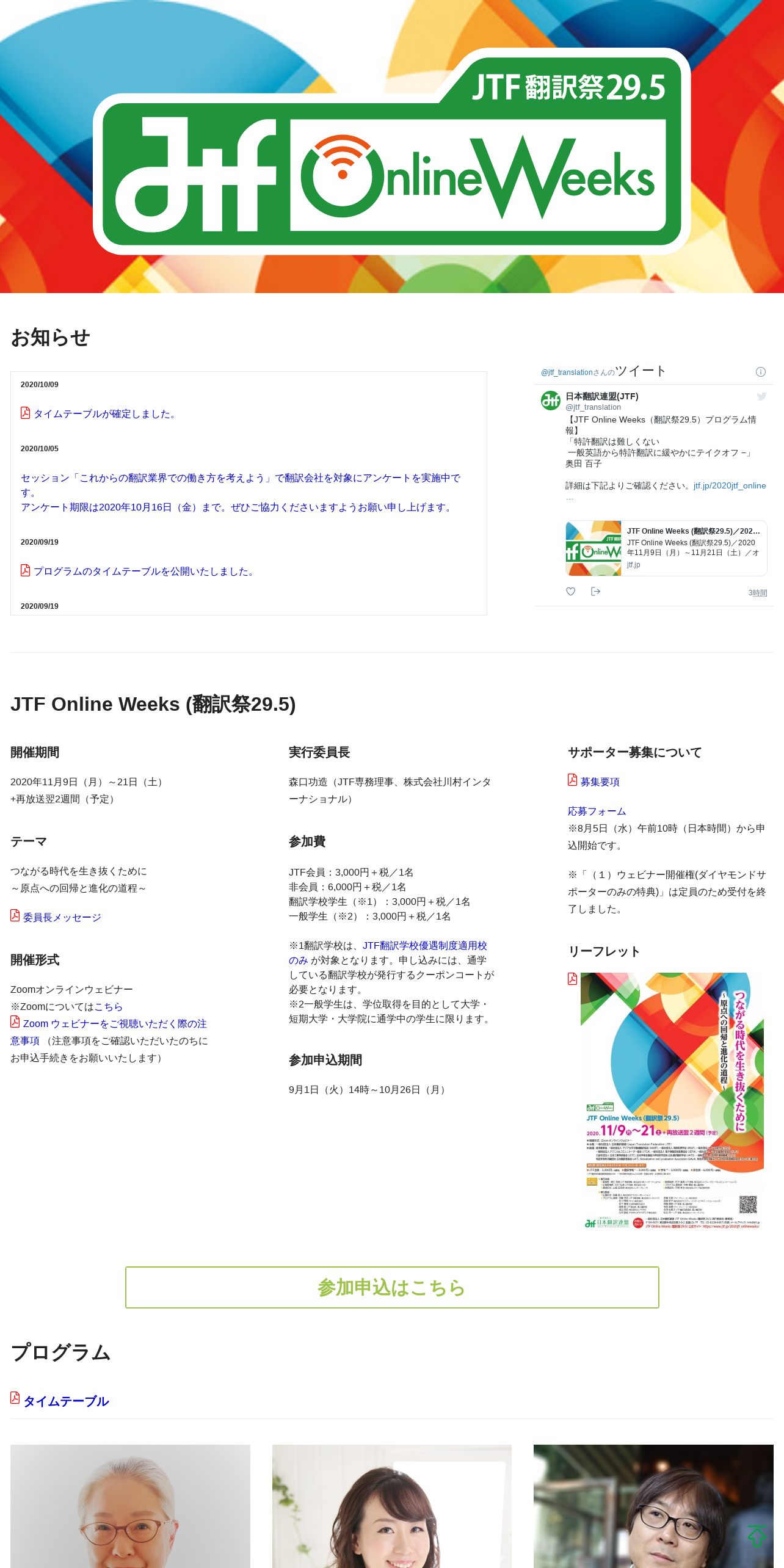Share the tweet using share icon
This screenshot has width=784, height=1568.
(596, 591)
